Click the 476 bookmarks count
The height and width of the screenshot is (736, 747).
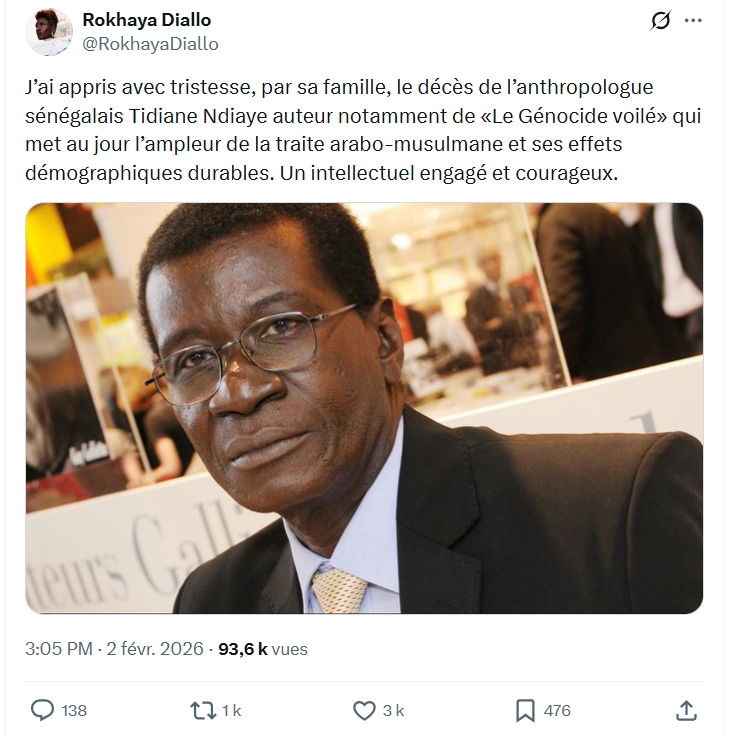[557, 711]
